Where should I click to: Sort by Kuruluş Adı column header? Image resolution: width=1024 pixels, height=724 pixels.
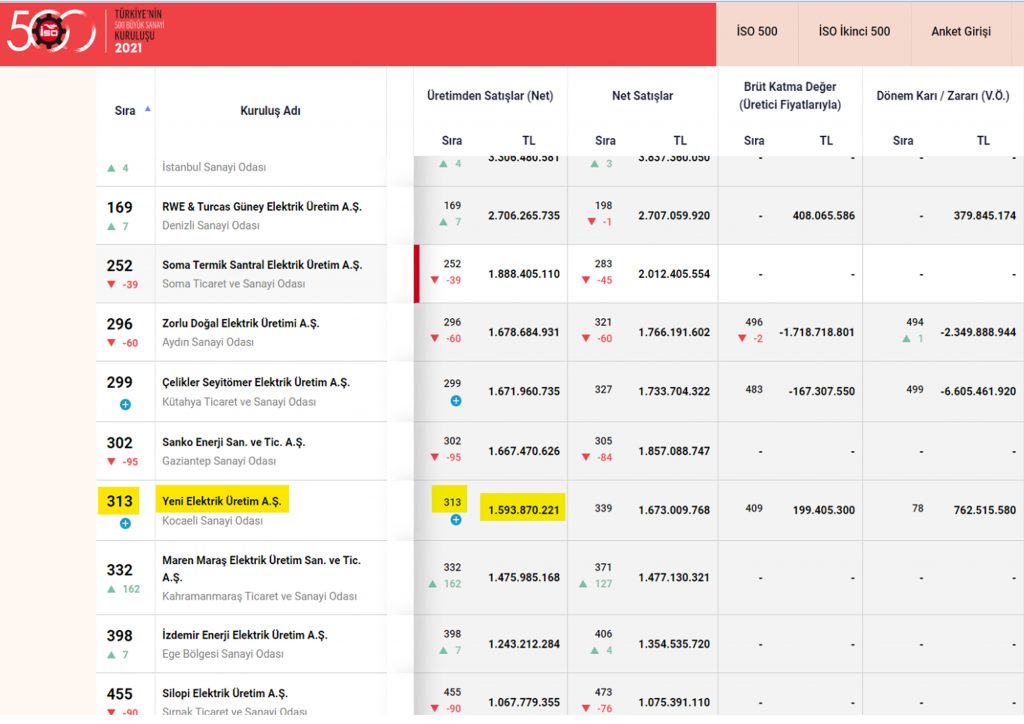click(270, 111)
